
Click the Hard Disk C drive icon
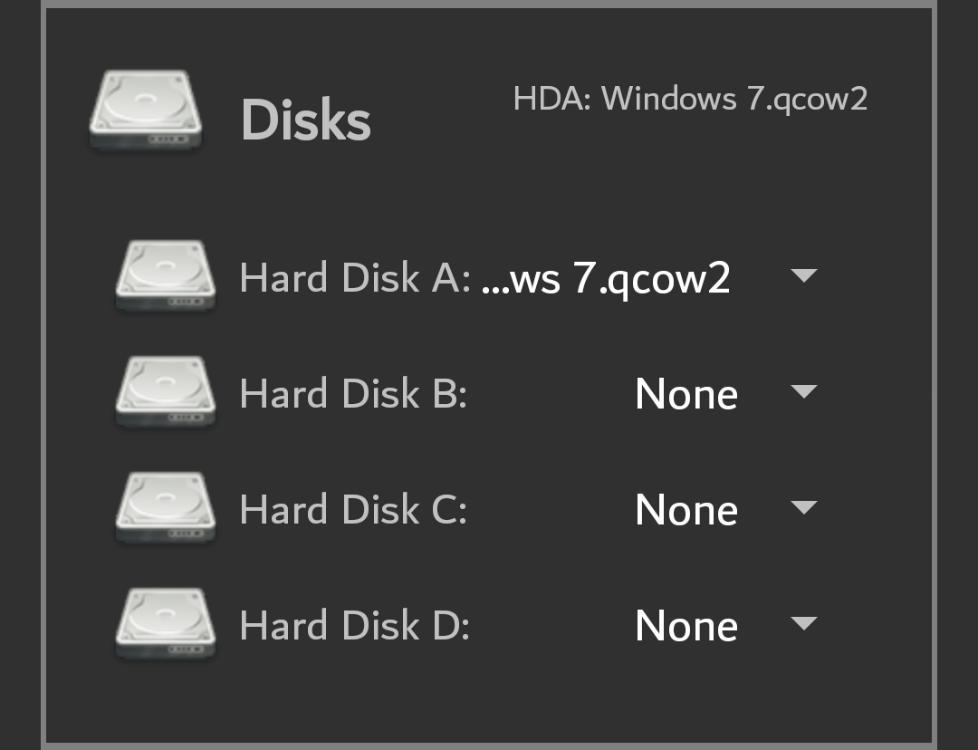coord(165,508)
